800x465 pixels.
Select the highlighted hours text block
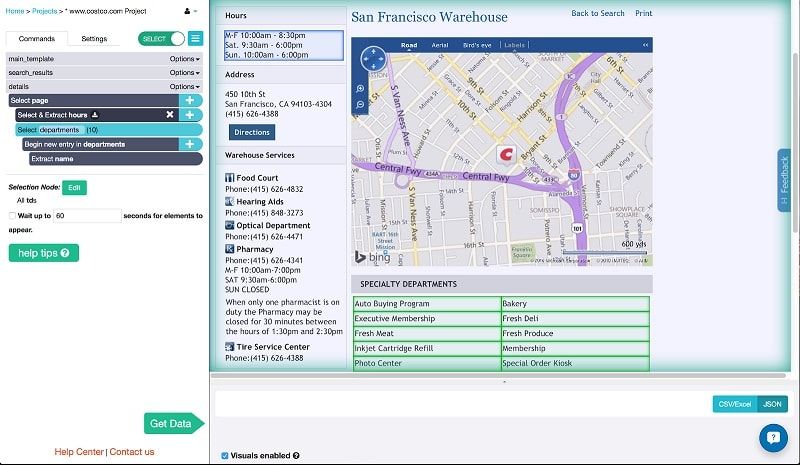284,45
